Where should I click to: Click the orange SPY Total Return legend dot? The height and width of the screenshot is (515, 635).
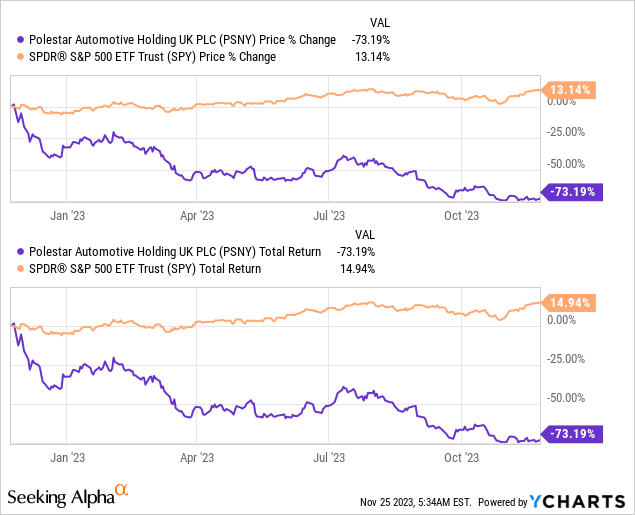click(x=11, y=270)
